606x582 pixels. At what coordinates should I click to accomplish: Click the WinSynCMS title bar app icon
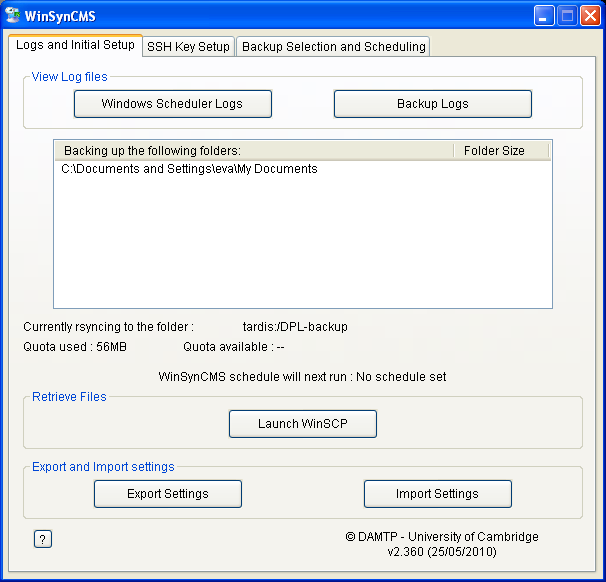14,15
